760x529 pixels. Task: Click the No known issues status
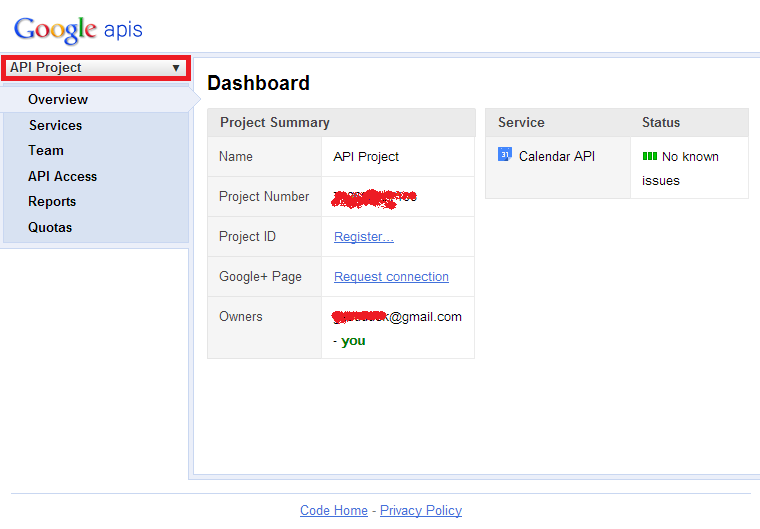pyautogui.click(x=680, y=168)
